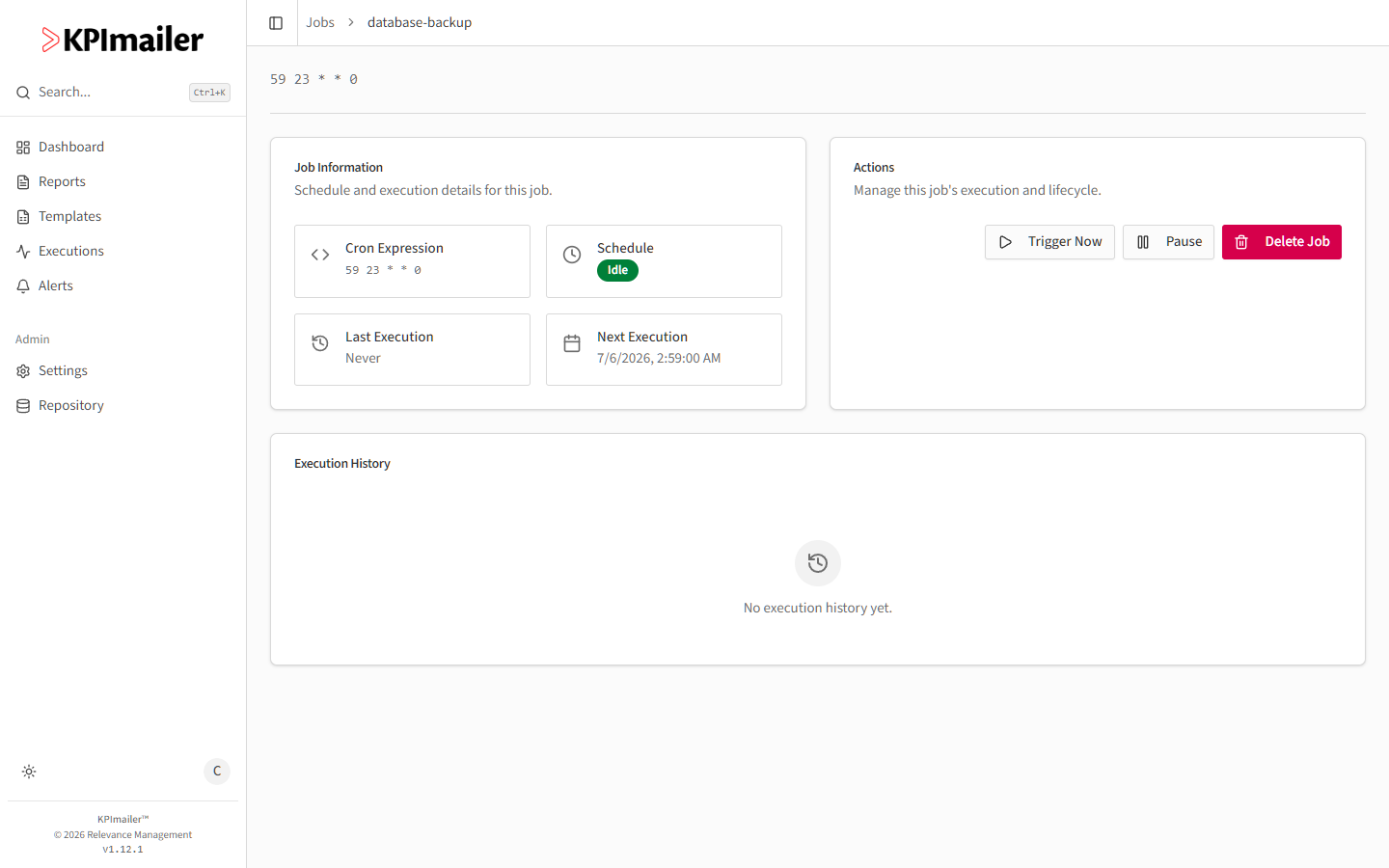1389x868 pixels.
Task: Click the empty history clock icon
Action: pyautogui.click(x=818, y=563)
